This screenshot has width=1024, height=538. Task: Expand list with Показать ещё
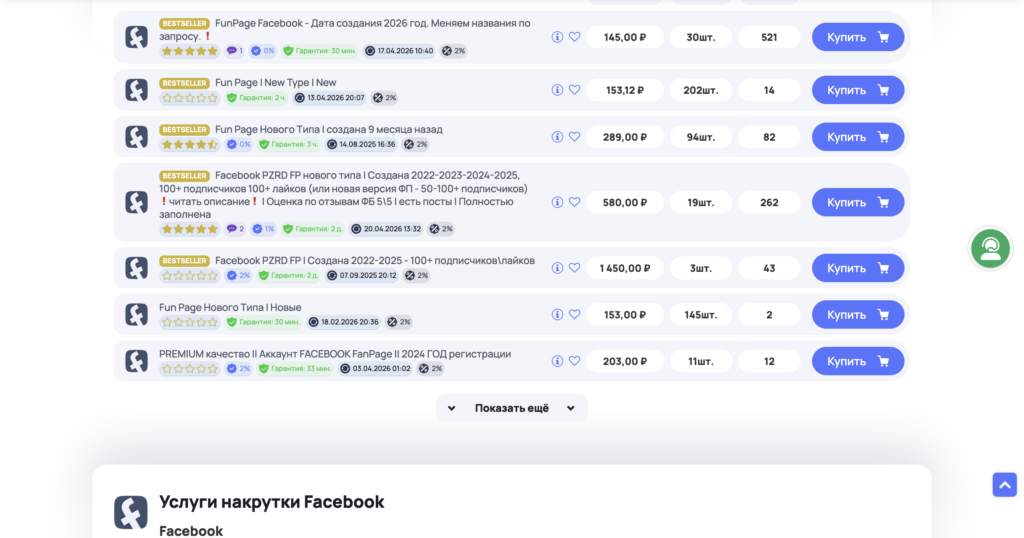point(511,408)
